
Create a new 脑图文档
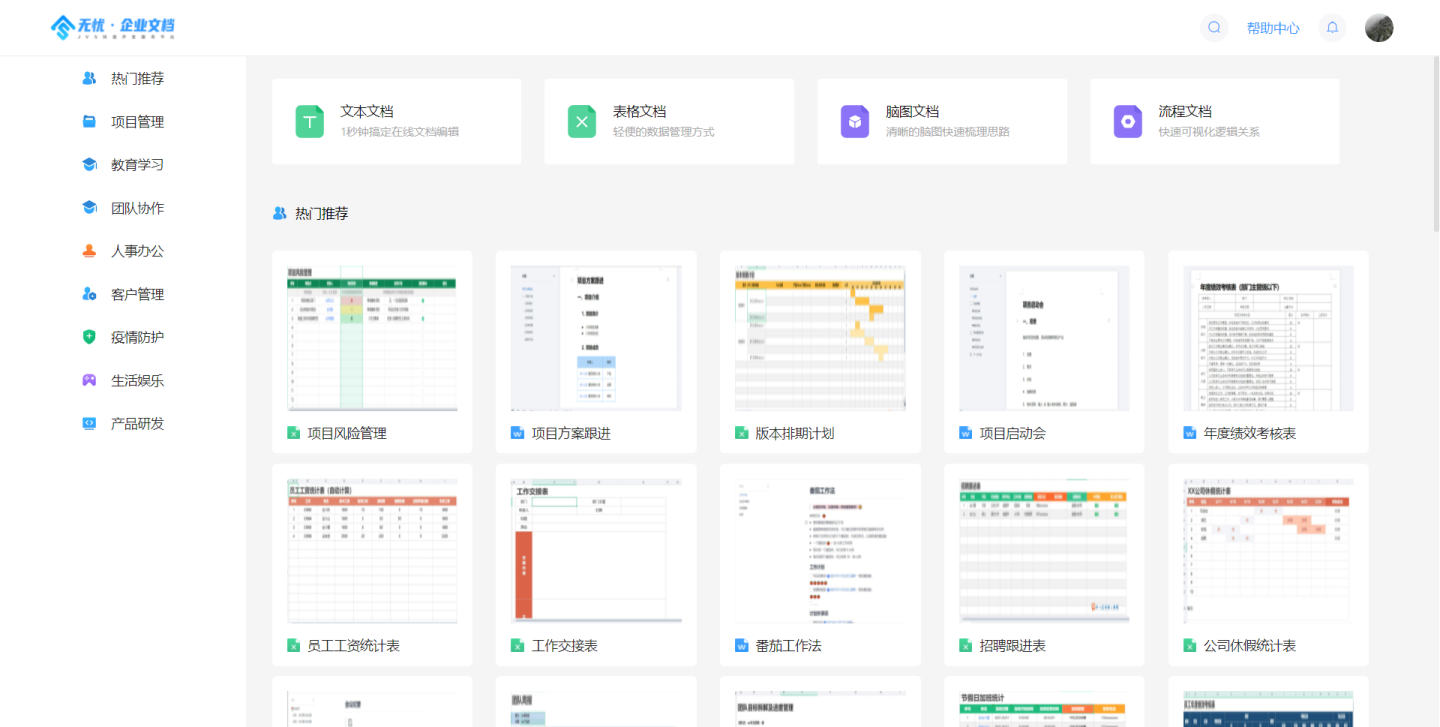point(942,122)
